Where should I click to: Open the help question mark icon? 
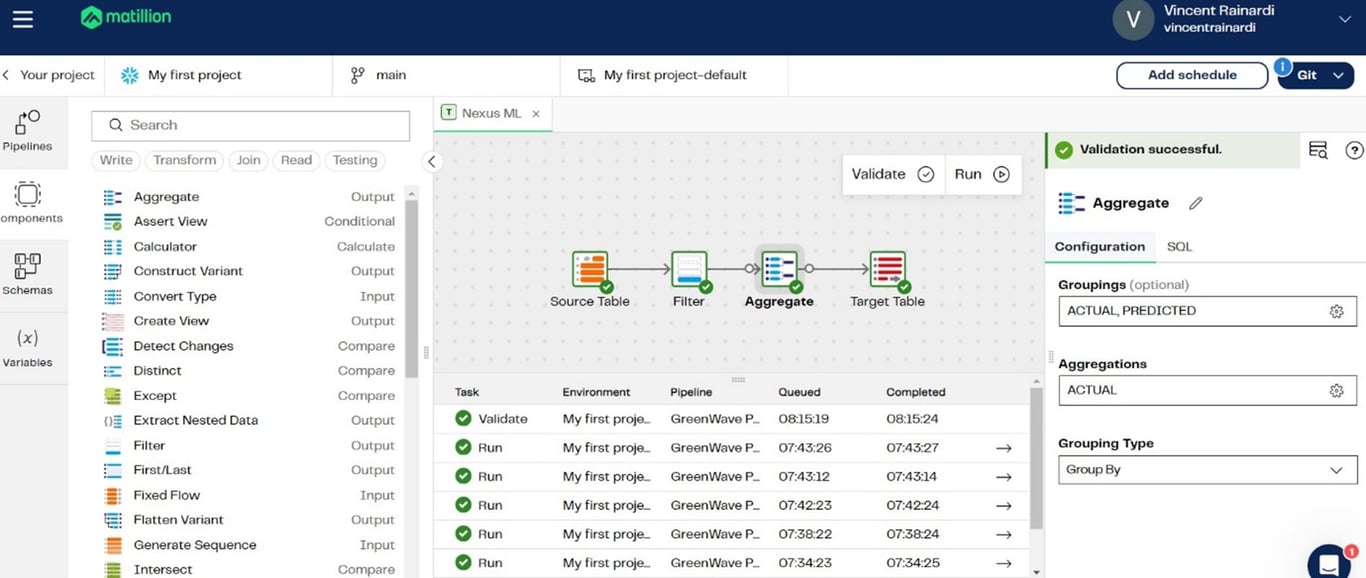tap(1354, 149)
